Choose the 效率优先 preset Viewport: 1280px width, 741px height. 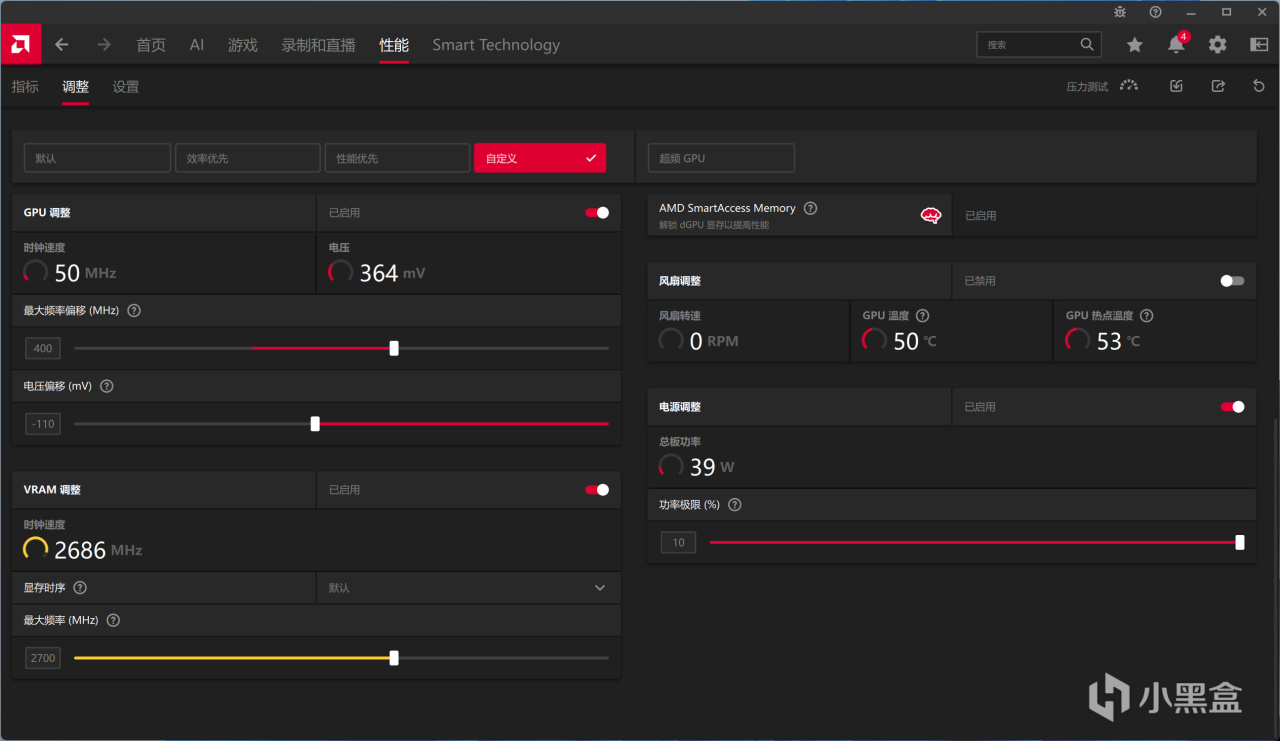(x=247, y=158)
